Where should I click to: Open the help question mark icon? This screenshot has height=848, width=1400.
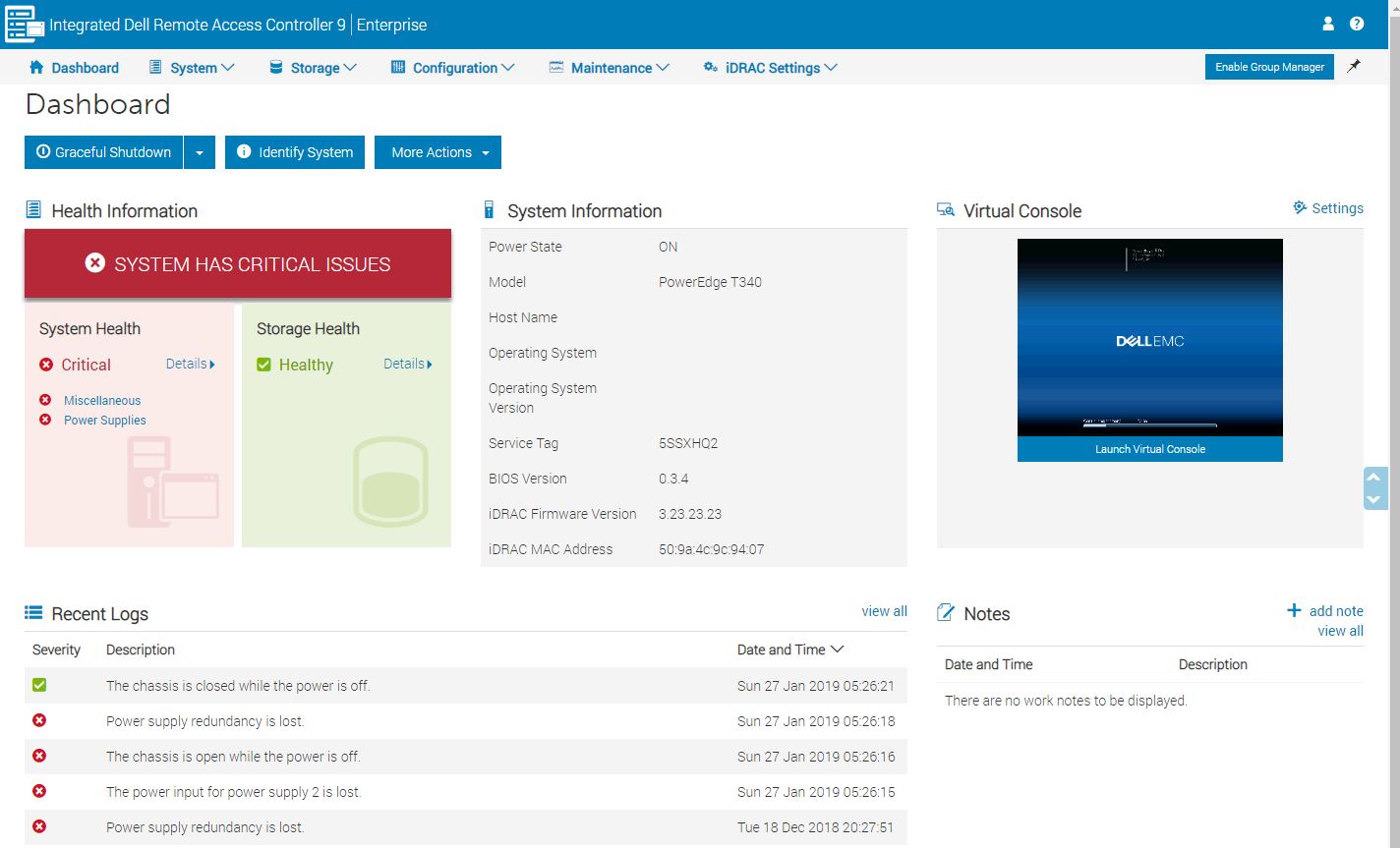pyautogui.click(x=1357, y=24)
